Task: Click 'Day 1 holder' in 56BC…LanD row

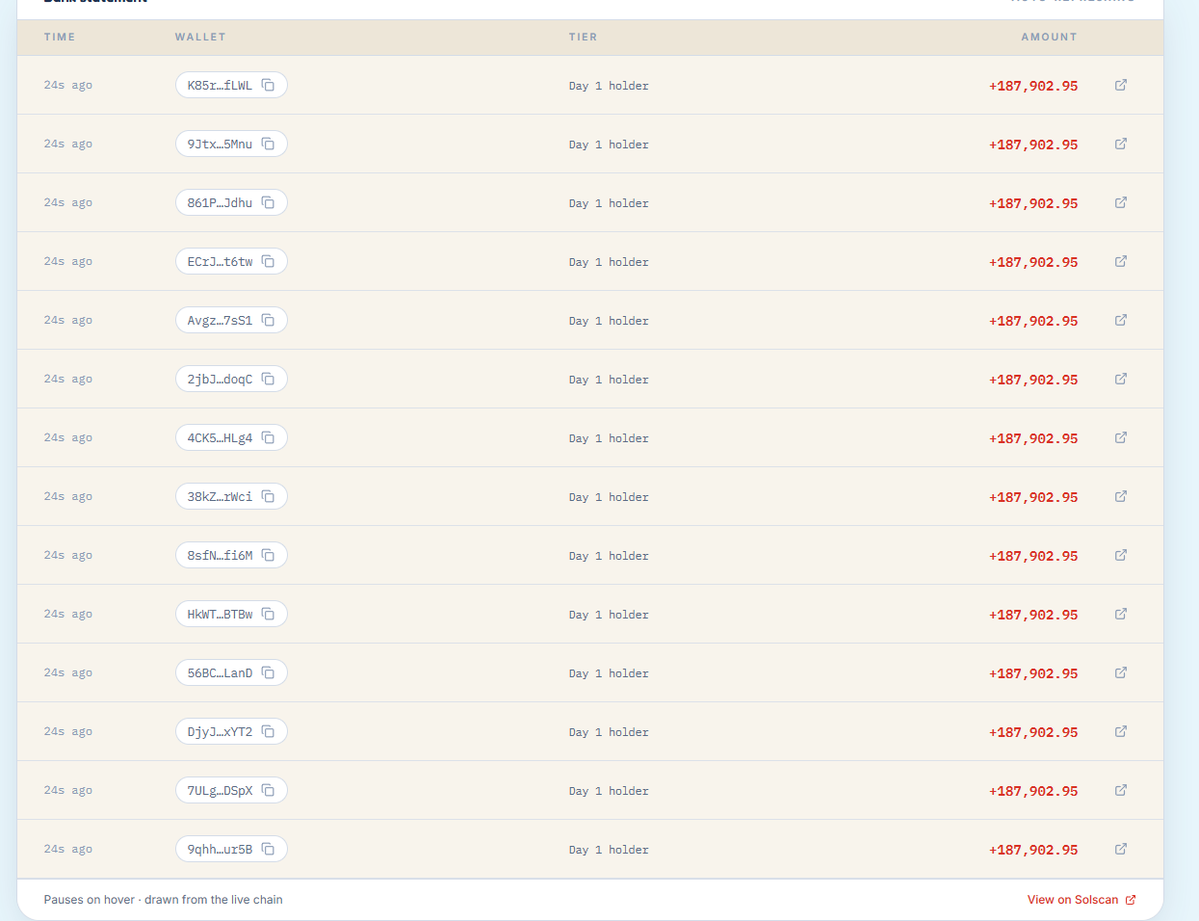Action: tap(609, 673)
